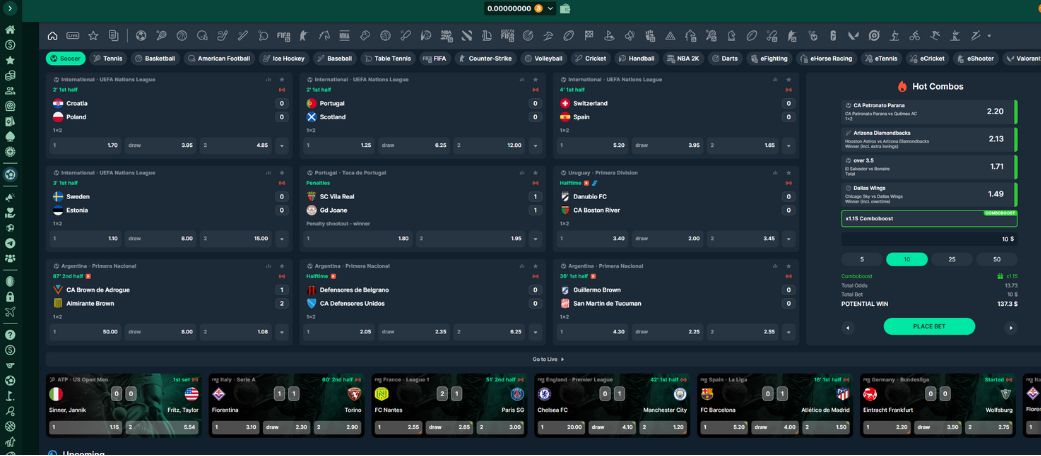This screenshot has width=1041, height=456.
Task: Open the Go to Live link
Action: 548,359
